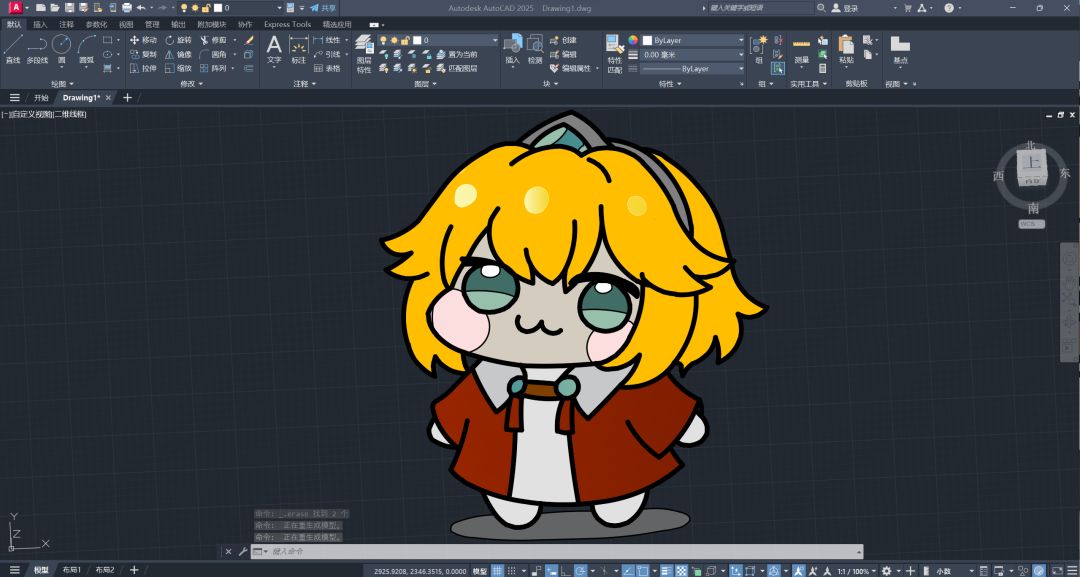
Task: Toggle snap mode in status bar
Action: tap(512, 571)
